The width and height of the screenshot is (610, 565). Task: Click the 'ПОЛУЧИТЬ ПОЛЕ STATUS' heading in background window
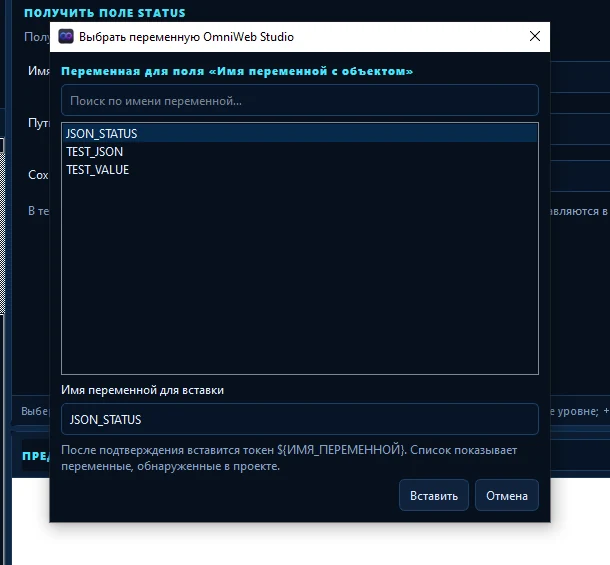tap(105, 13)
